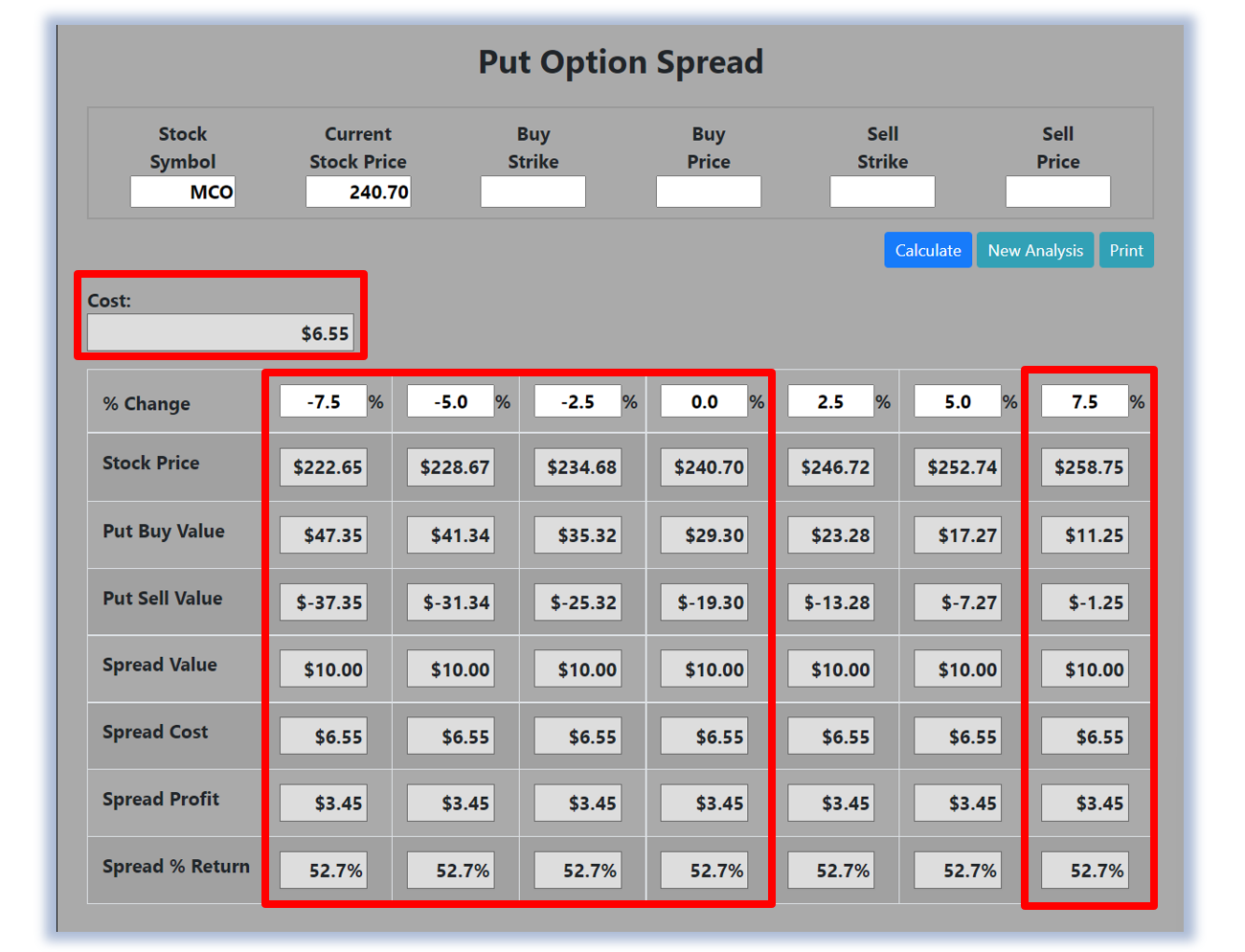The width and height of the screenshot is (1245, 952).
Task: Select the $-13.28 Put Sell Value cell
Action: coord(830,602)
